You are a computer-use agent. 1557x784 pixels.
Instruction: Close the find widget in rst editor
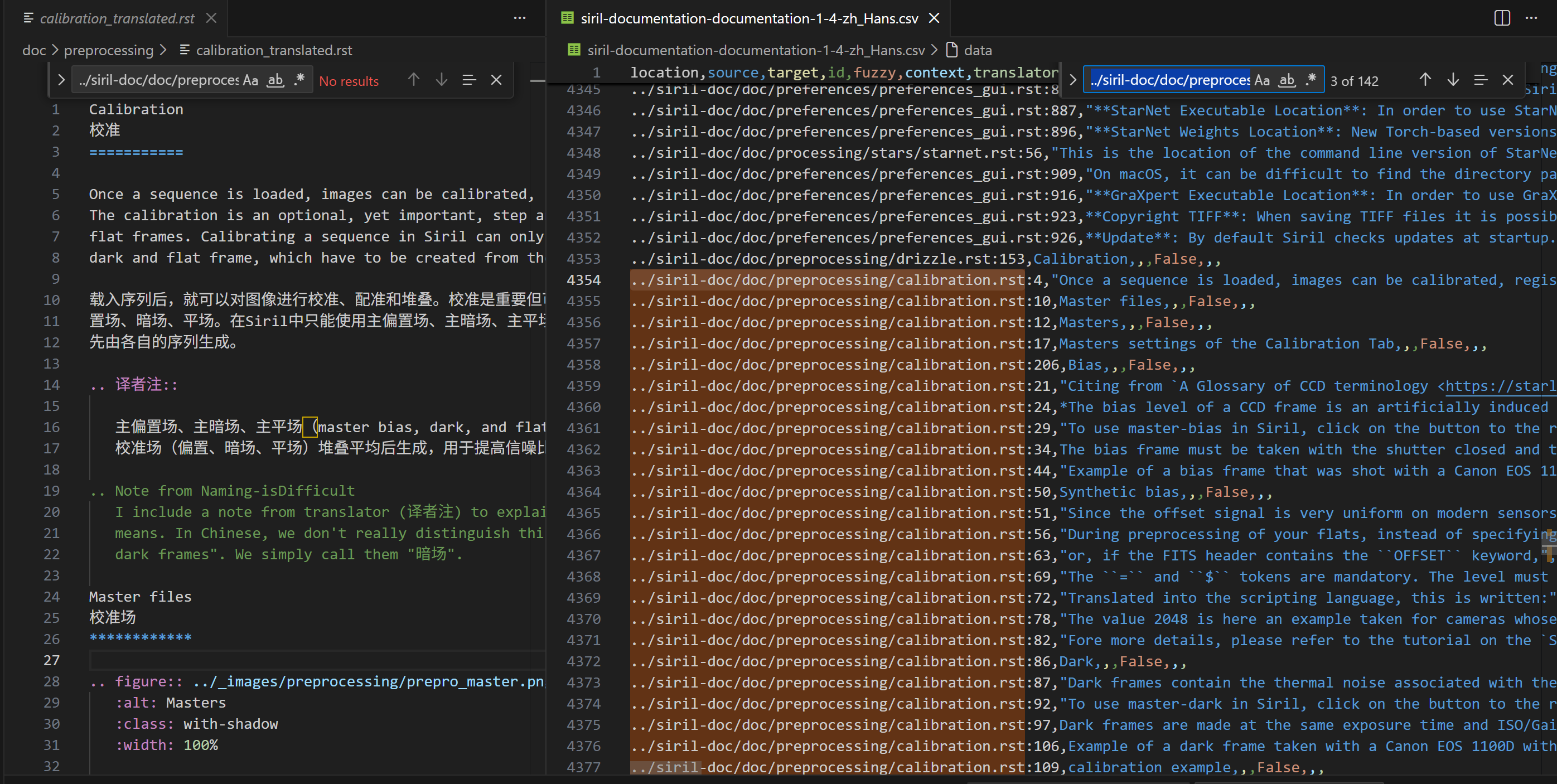(496, 80)
